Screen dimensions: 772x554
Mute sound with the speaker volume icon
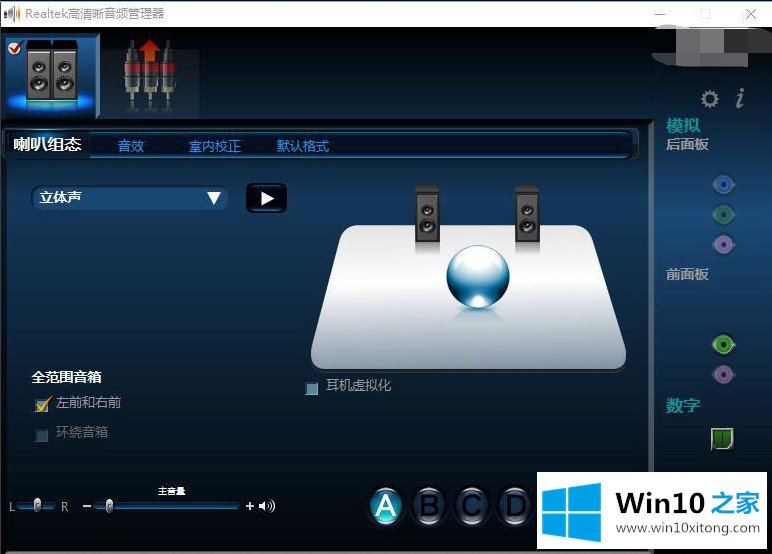coord(267,506)
